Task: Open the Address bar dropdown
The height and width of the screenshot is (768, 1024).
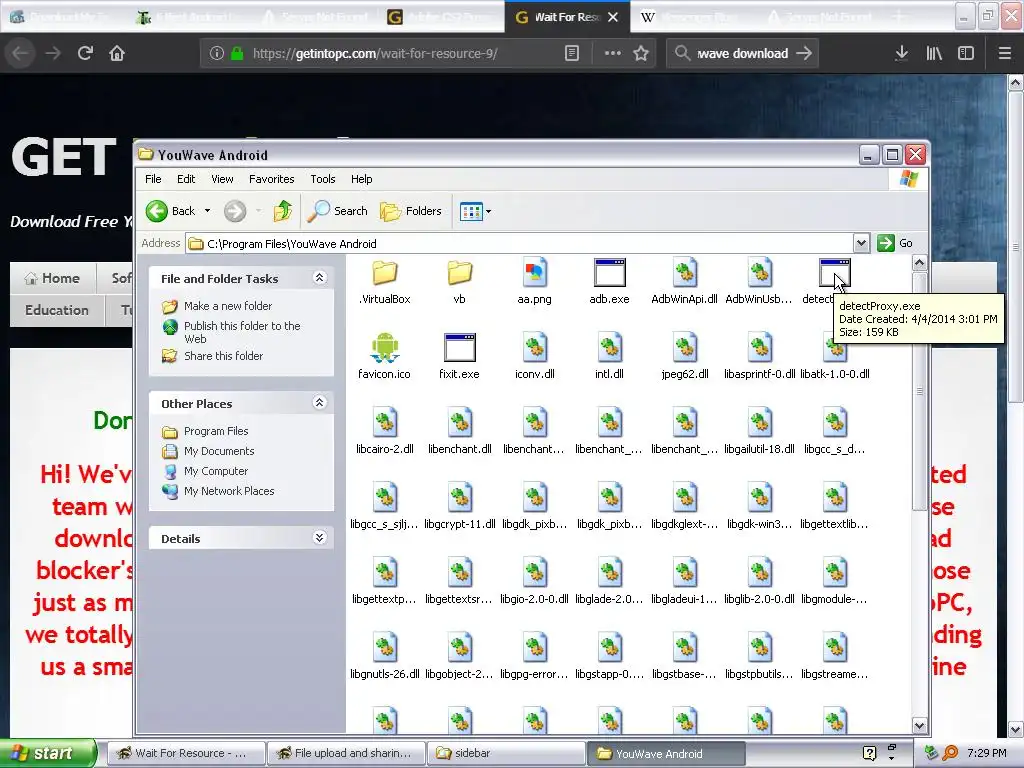Action: coord(861,244)
